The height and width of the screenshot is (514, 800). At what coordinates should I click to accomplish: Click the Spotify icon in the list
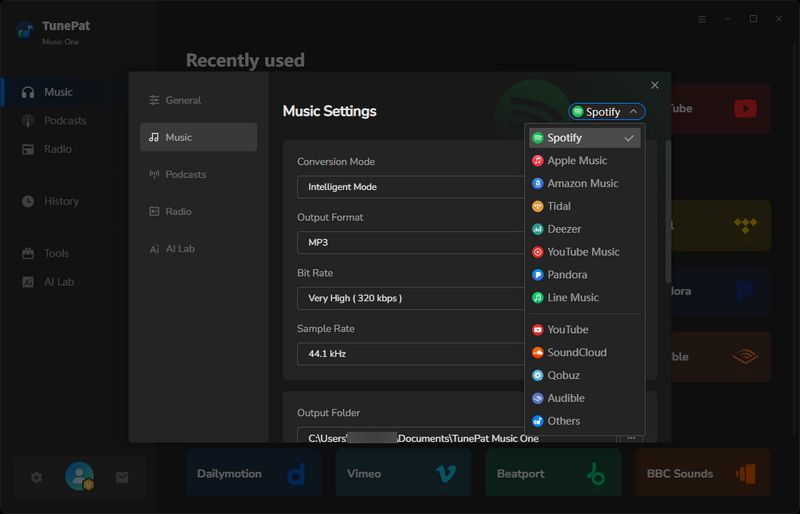[x=537, y=138]
